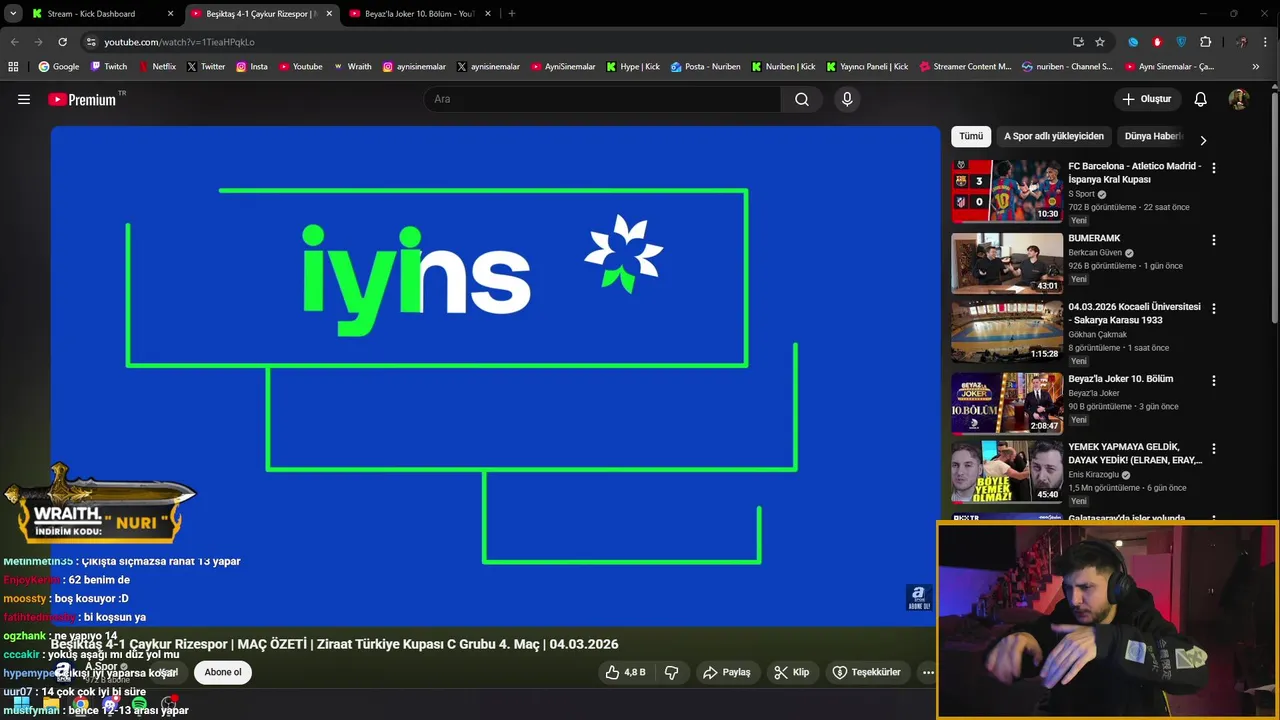Go back with the browser back arrow
Image resolution: width=1280 pixels, height=720 pixels.
click(x=14, y=42)
